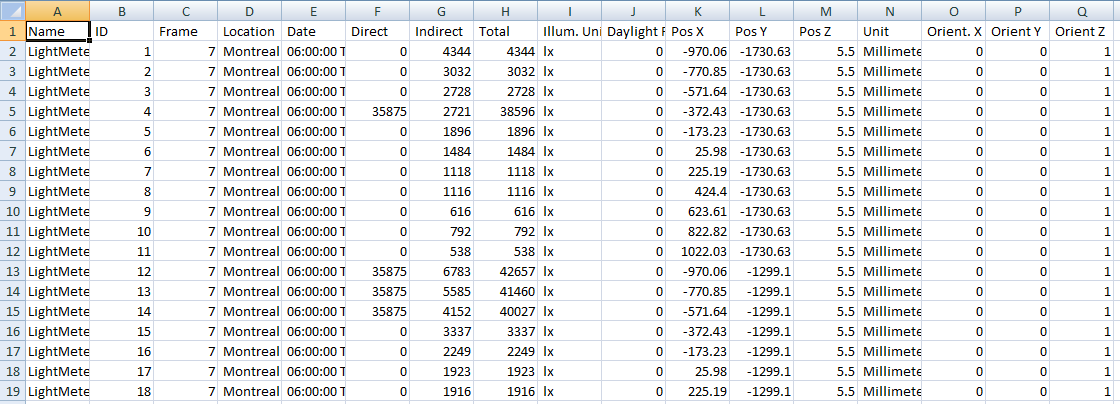Click Total value 42657 cell
1120x404 pixels.
505,271
